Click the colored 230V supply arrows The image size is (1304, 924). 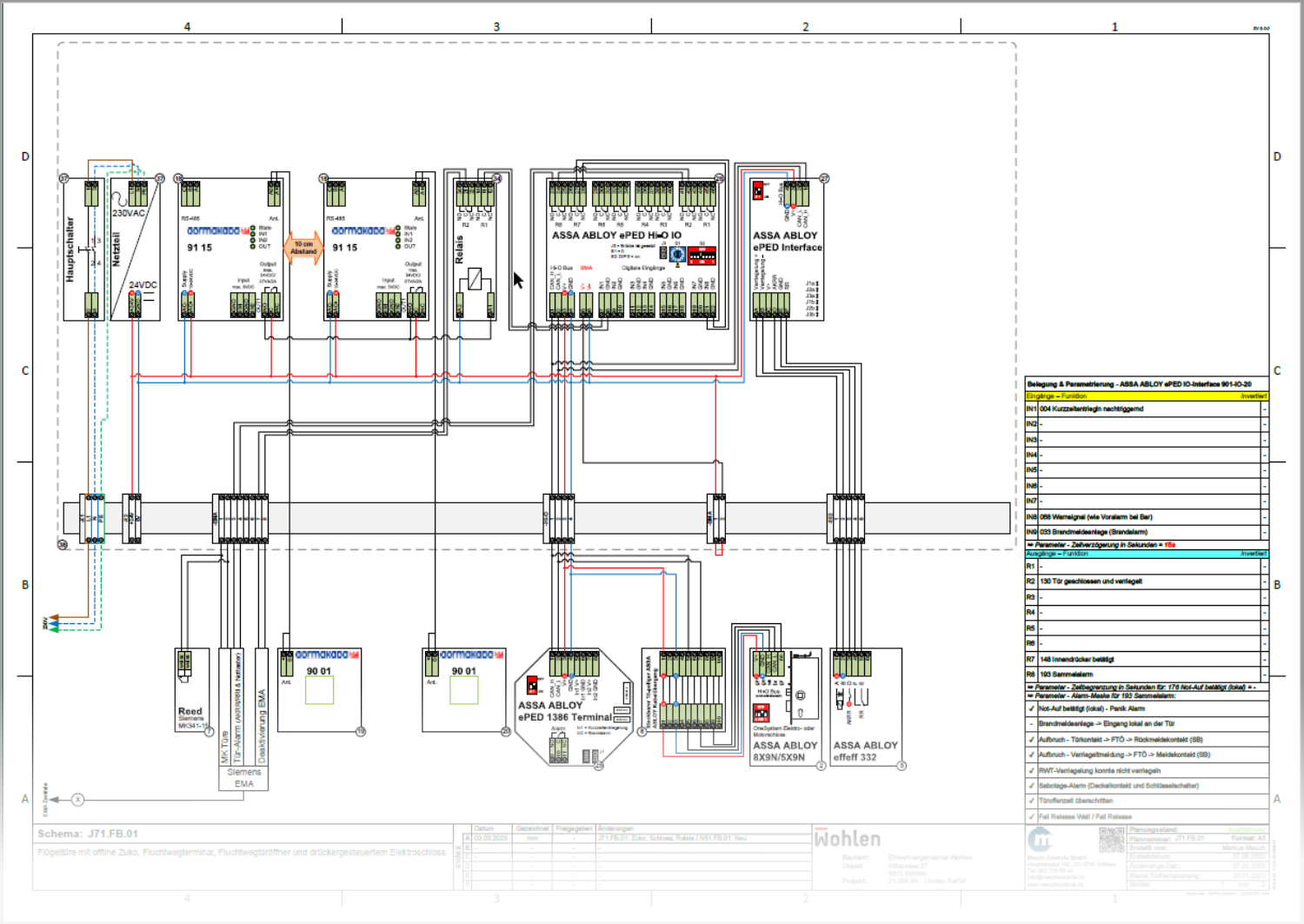[x=52, y=622]
